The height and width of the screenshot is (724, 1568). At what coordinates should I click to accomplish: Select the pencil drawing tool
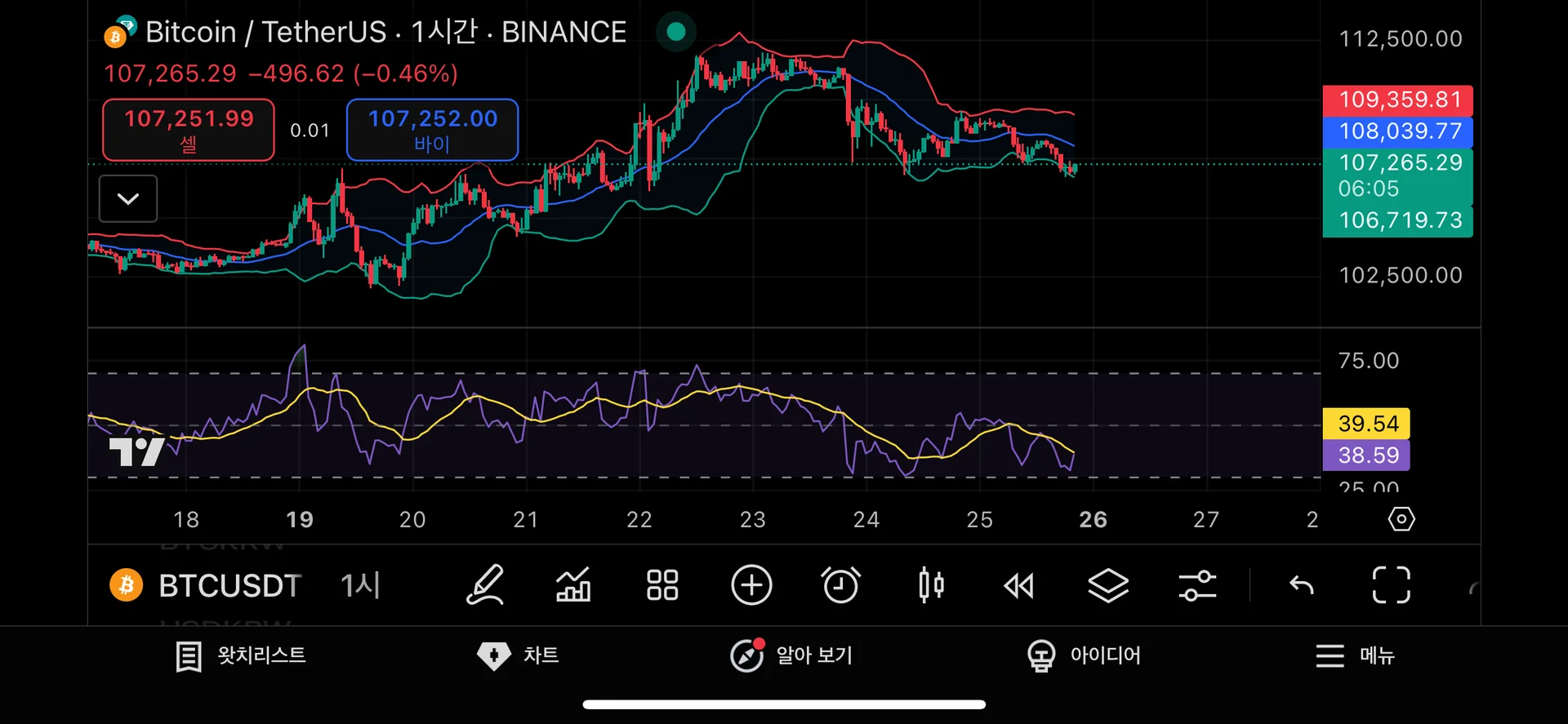tap(484, 585)
